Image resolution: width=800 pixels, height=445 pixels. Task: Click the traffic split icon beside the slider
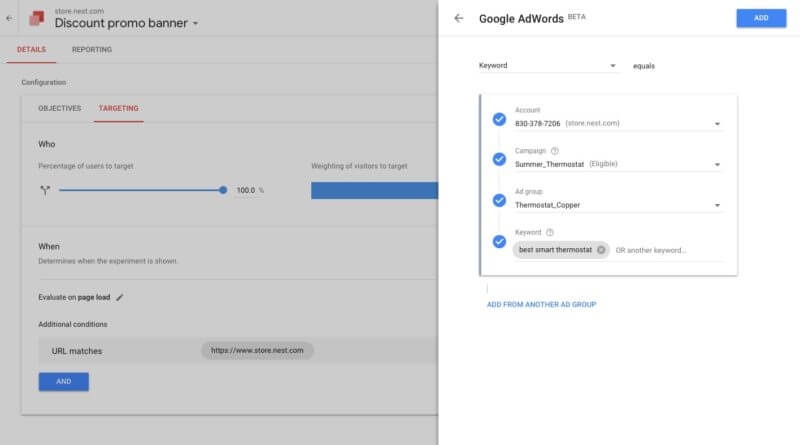[x=45, y=190]
